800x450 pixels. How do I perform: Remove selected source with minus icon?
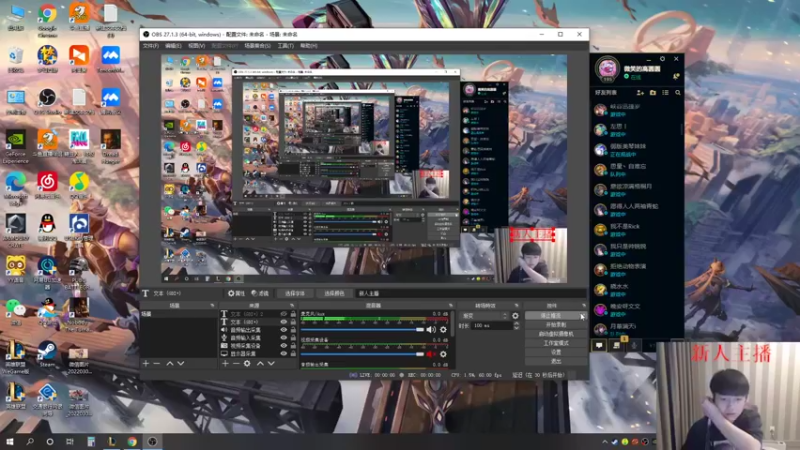pyautogui.click(x=236, y=363)
